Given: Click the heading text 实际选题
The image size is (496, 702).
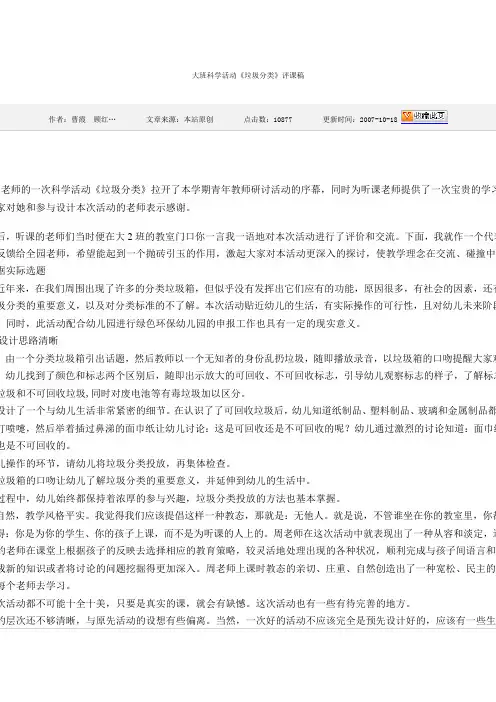Looking at the screenshot, I should point(26,271).
